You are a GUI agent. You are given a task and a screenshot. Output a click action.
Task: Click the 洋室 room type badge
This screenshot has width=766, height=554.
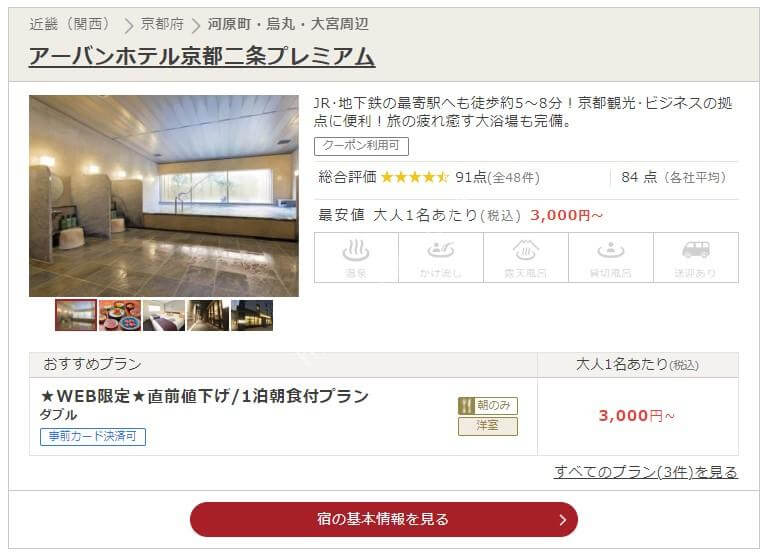488,426
